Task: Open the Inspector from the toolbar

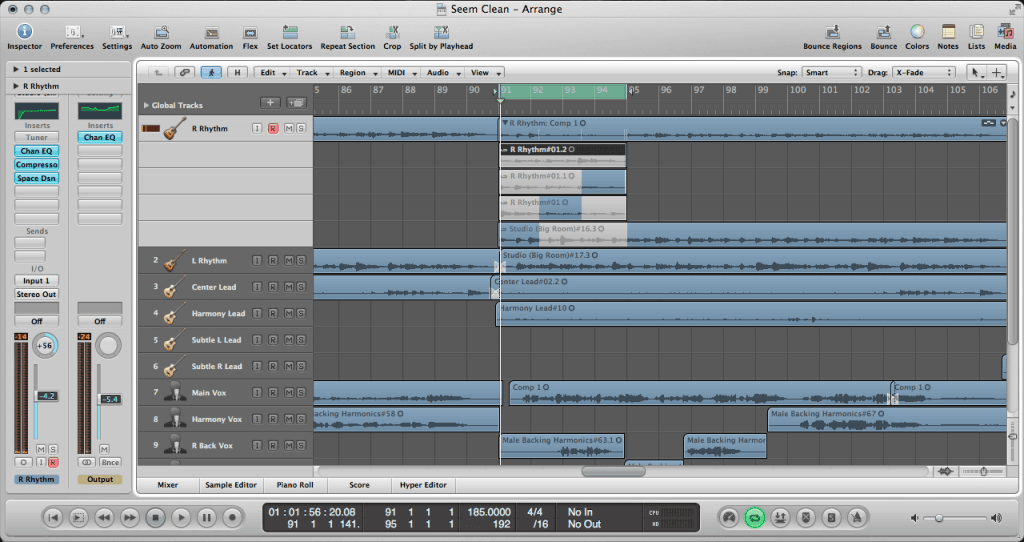Action: click(24, 33)
